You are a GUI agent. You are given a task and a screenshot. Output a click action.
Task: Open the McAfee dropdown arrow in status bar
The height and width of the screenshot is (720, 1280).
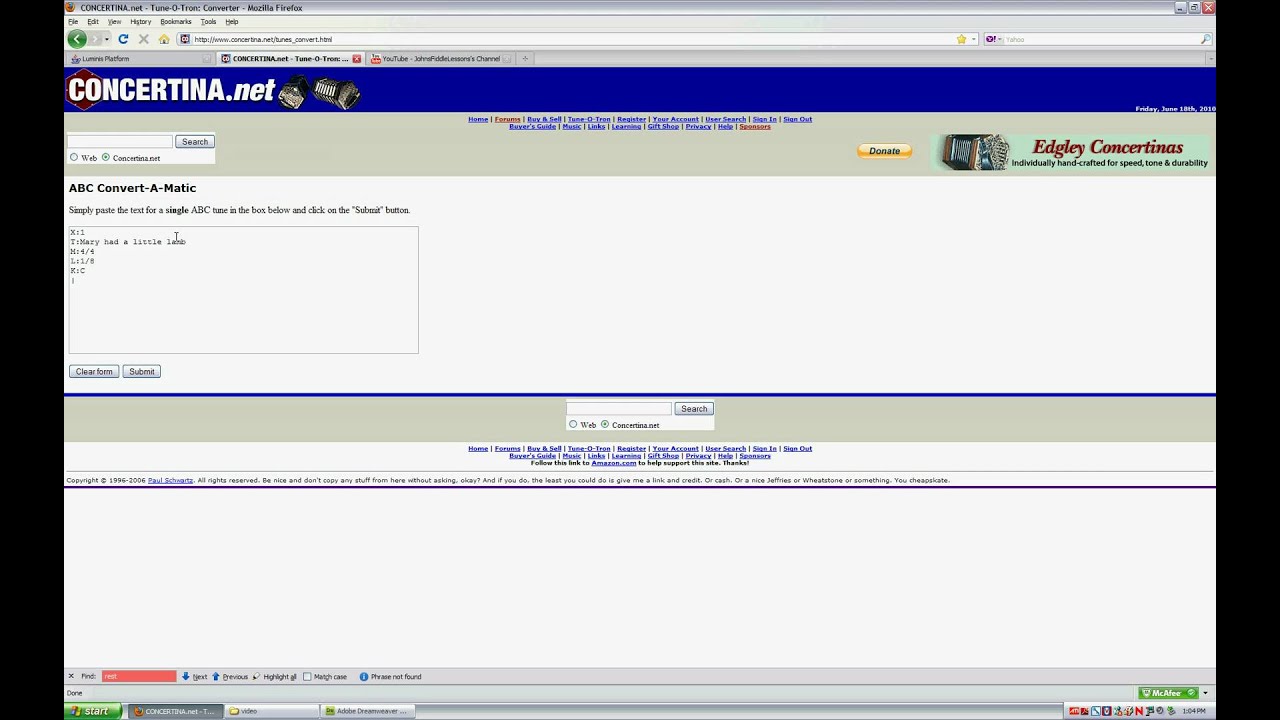pos(1205,693)
